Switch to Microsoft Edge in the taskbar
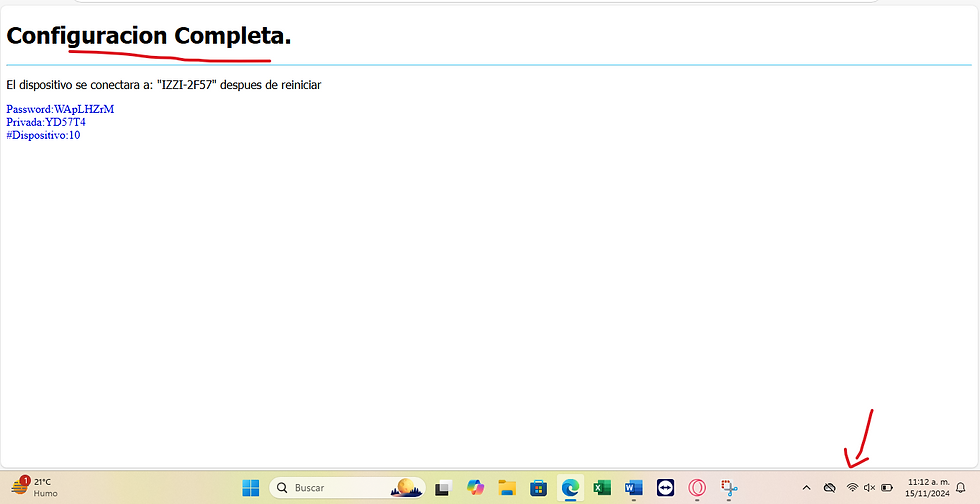Screen dimensions: 980x504 pyautogui.click(x=570, y=488)
